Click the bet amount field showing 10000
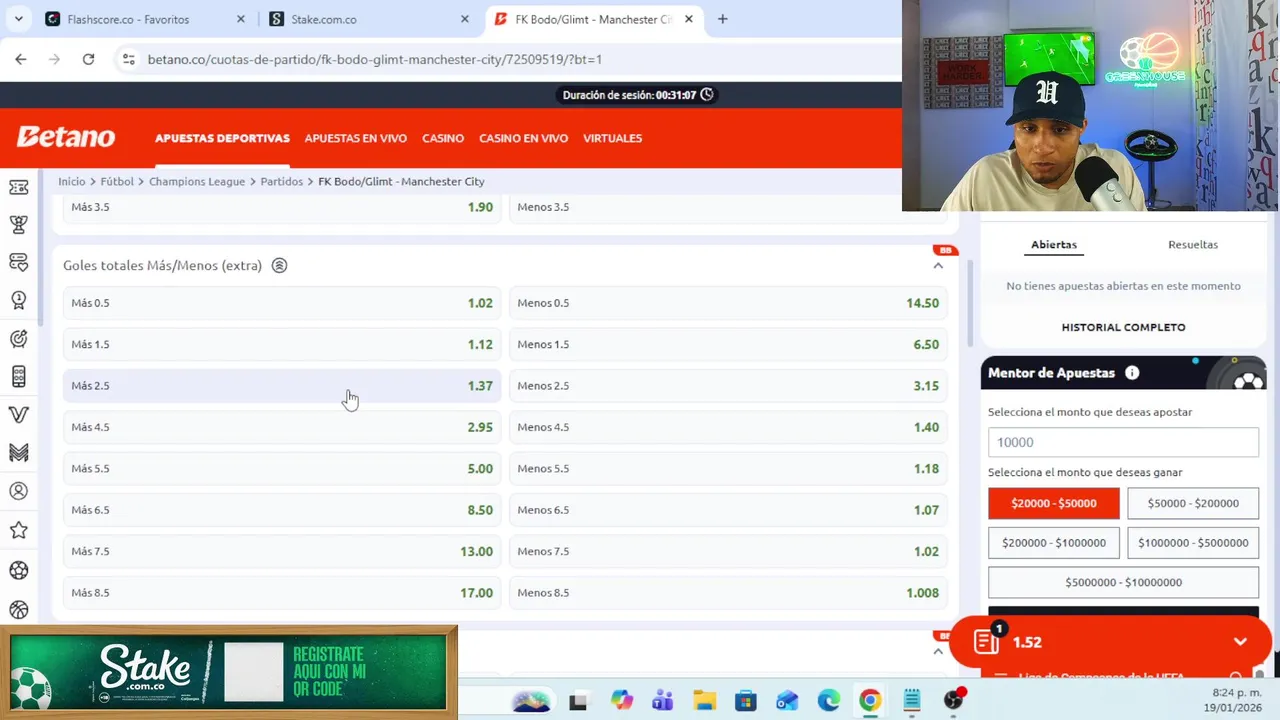1280x720 pixels. 1123,442
